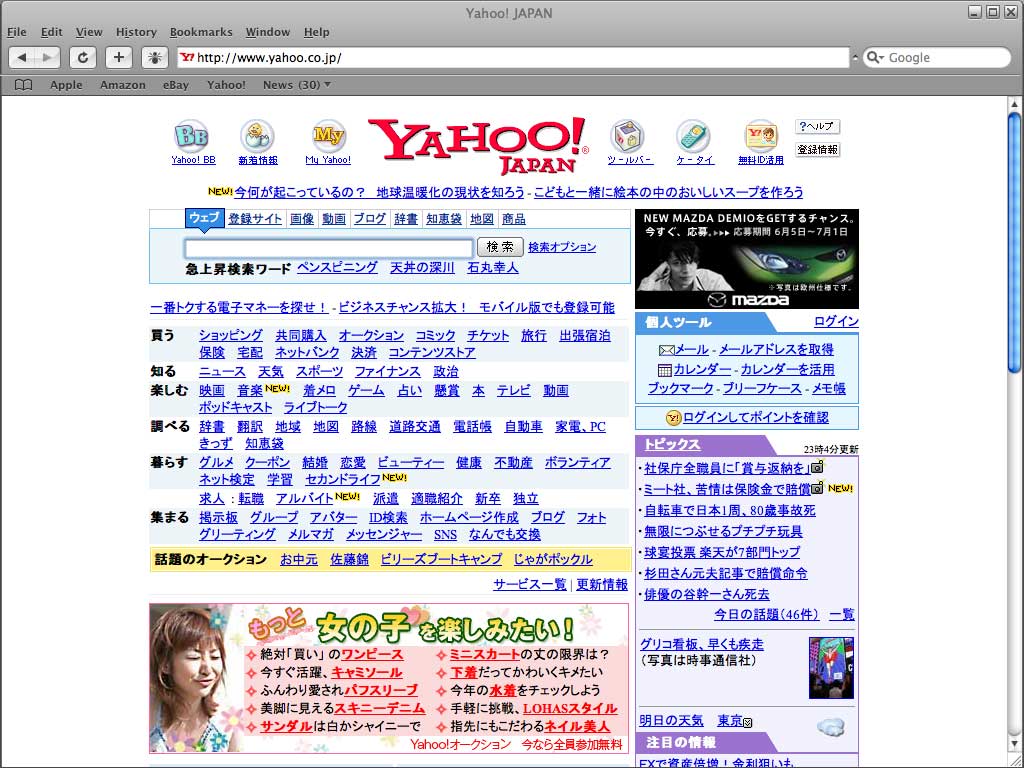This screenshot has width=1024, height=768.
Task: Open the ペンスピニング trending search link
Action: (x=337, y=268)
